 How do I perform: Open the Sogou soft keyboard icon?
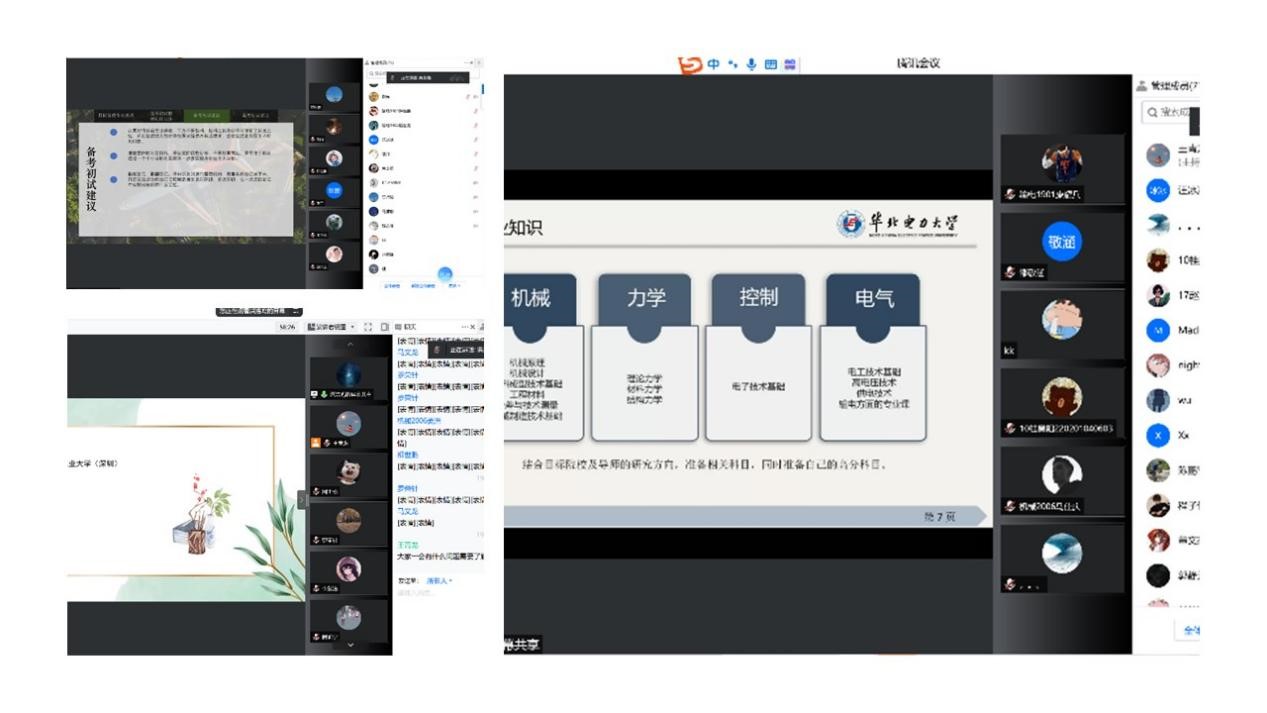point(771,64)
